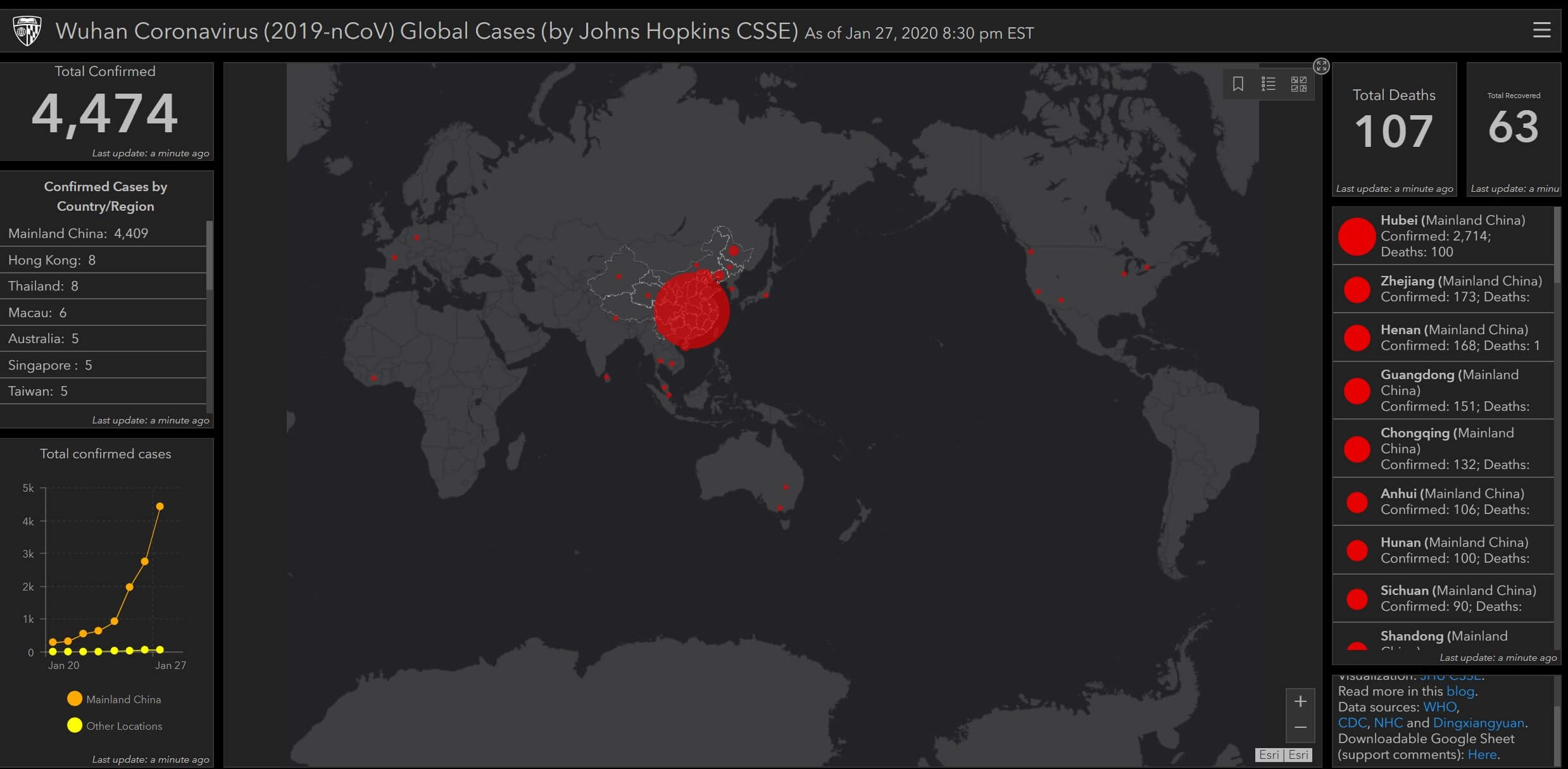Click Hunan's red dot in province list
This screenshot has width=1568, height=769.
pyautogui.click(x=1357, y=551)
